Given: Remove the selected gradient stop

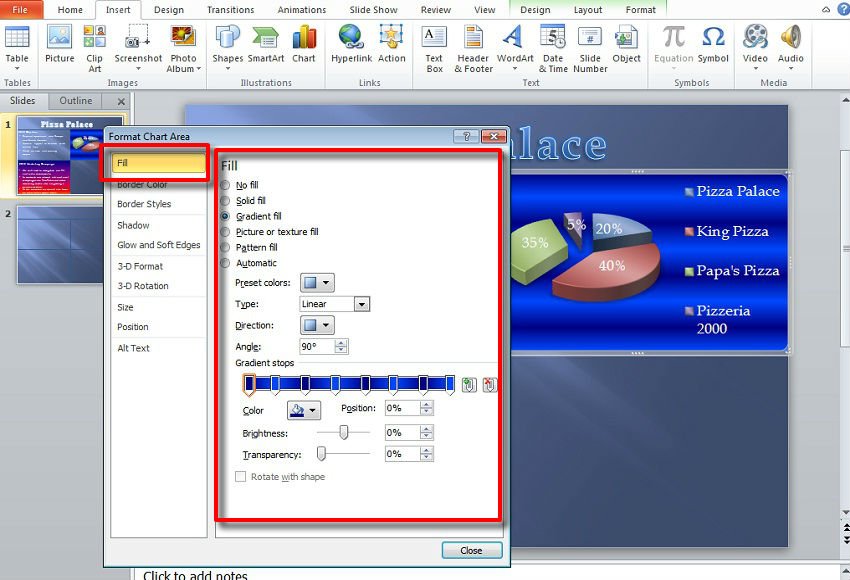Looking at the screenshot, I should [489, 385].
